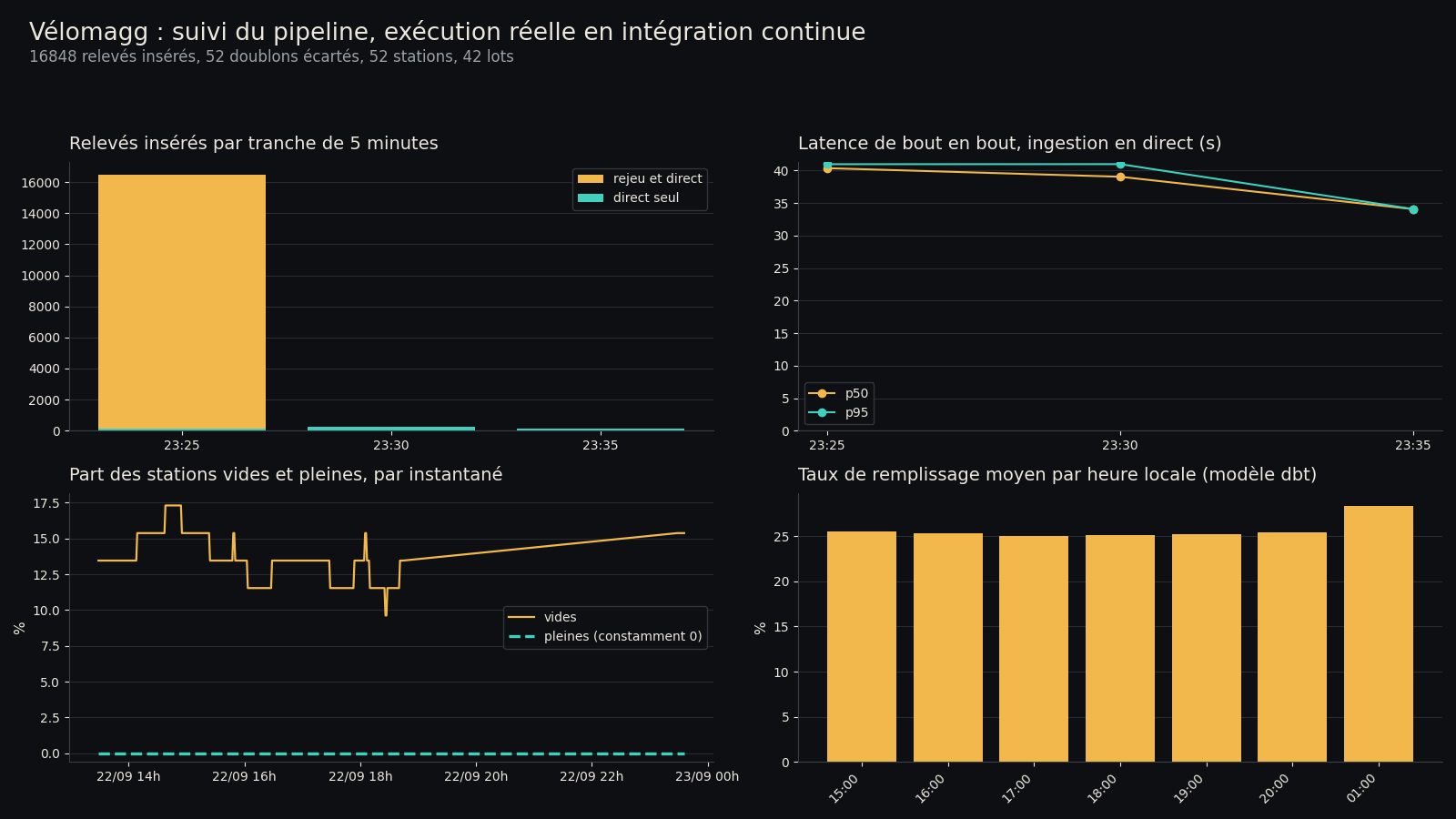Click the vides legend line sample
Image resolution: width=1456 pixels, height=819 pixels.
(521, 618)
